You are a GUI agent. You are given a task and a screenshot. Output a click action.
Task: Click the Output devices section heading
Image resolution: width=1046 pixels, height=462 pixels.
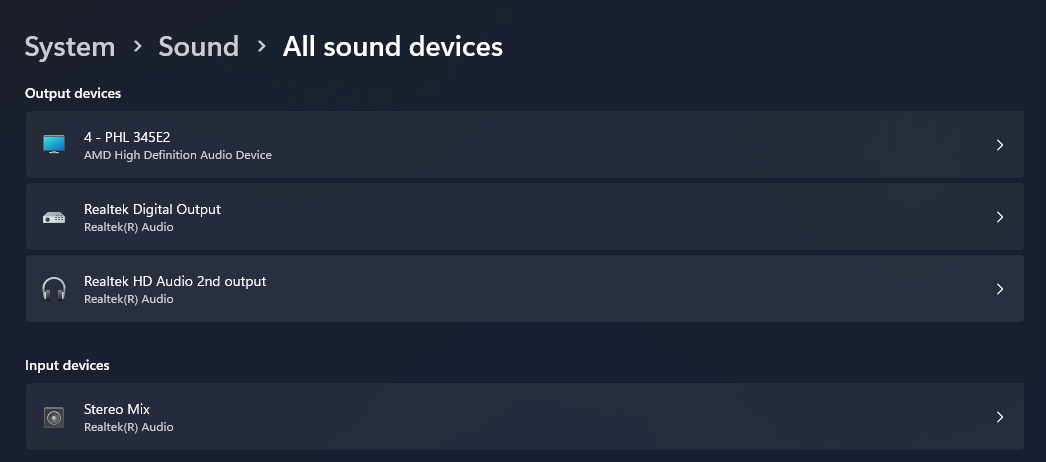(73, 93)
